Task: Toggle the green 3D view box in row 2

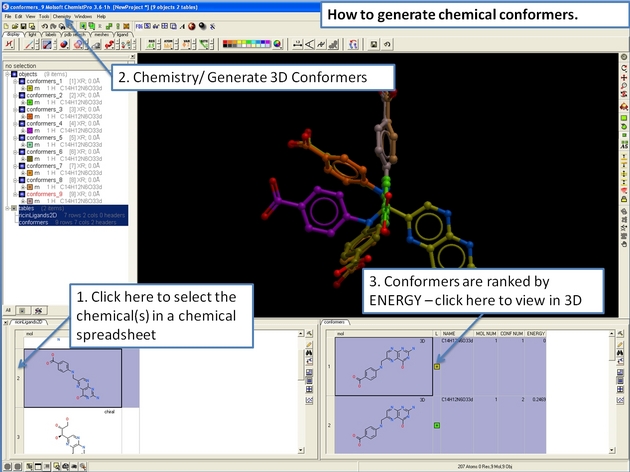Action: pyautogui.click(x=437, y=425)
